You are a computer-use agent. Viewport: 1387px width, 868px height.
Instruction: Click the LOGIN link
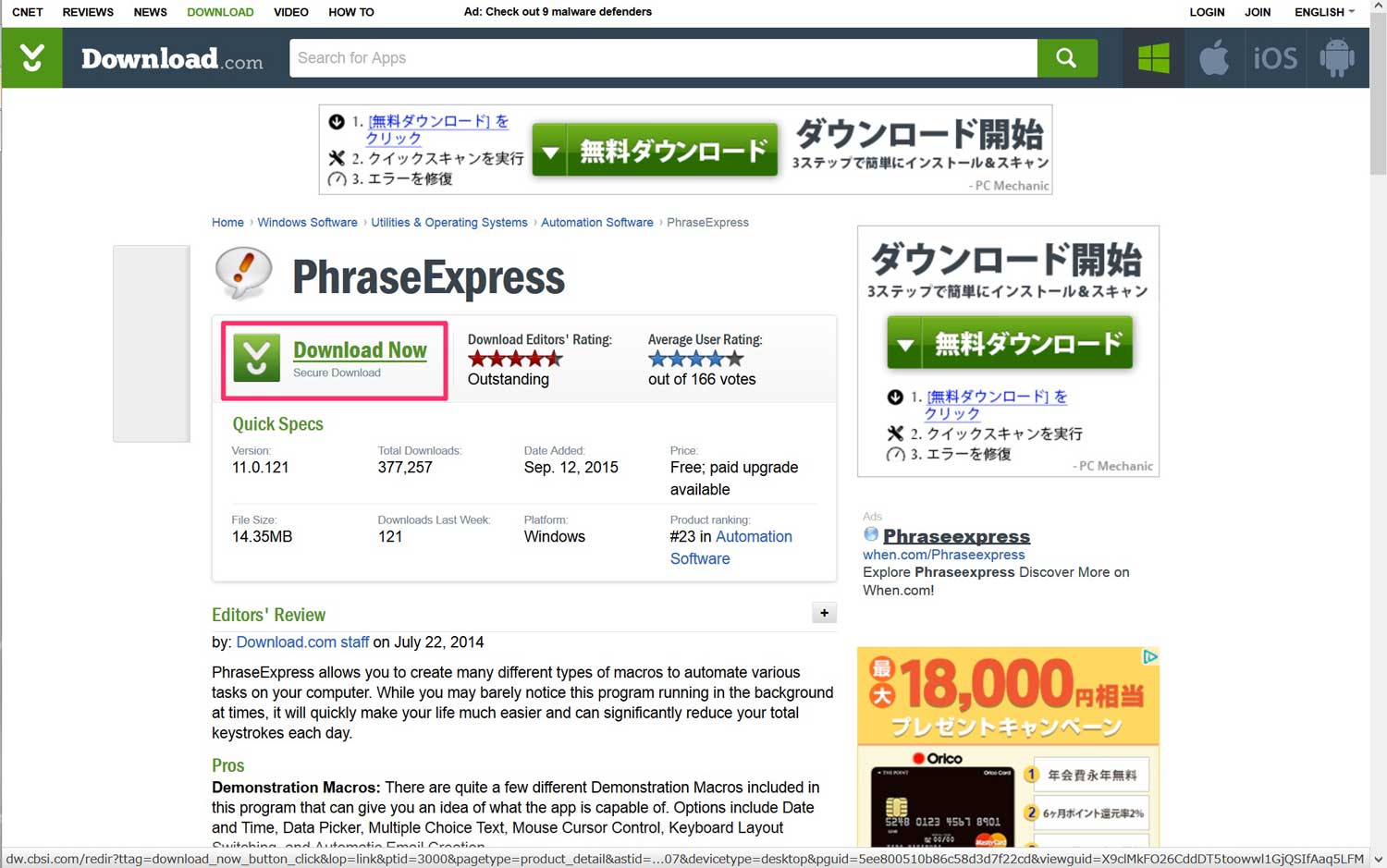(x=1207, y=12)
